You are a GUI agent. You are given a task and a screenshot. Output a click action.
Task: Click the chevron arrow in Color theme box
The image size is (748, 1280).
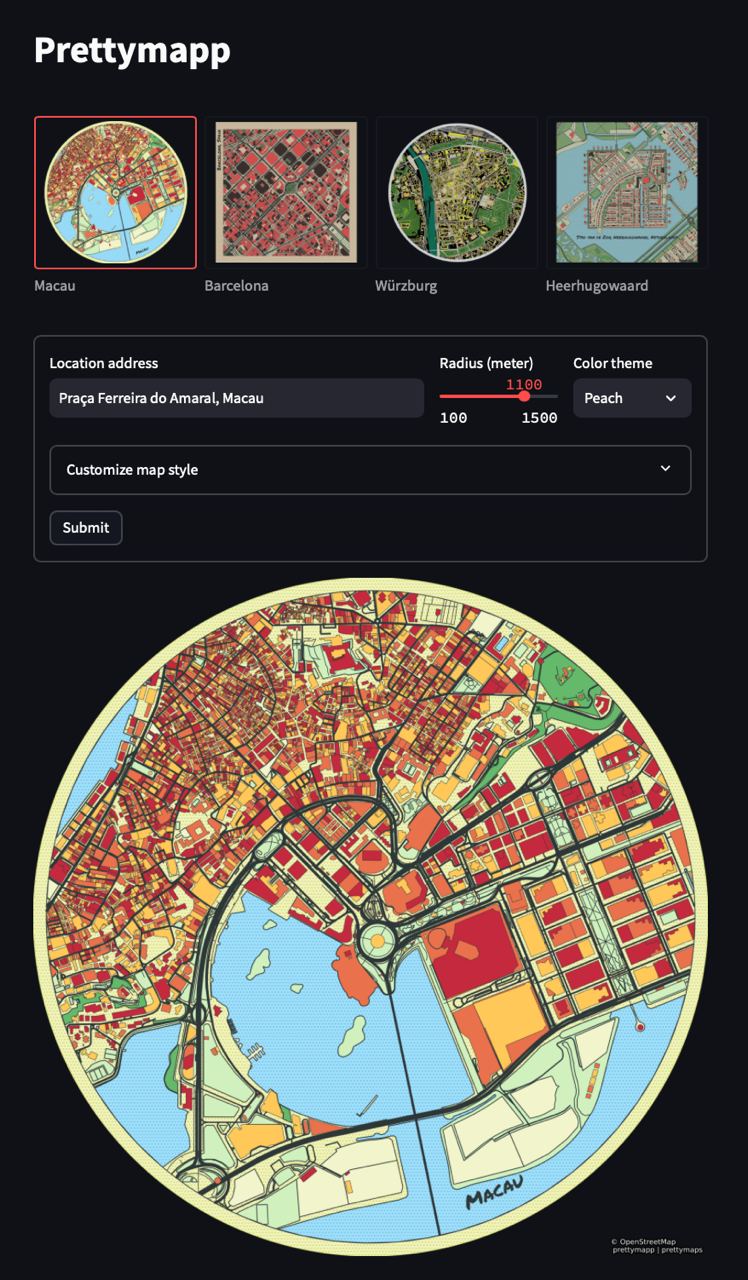[670, 398]
